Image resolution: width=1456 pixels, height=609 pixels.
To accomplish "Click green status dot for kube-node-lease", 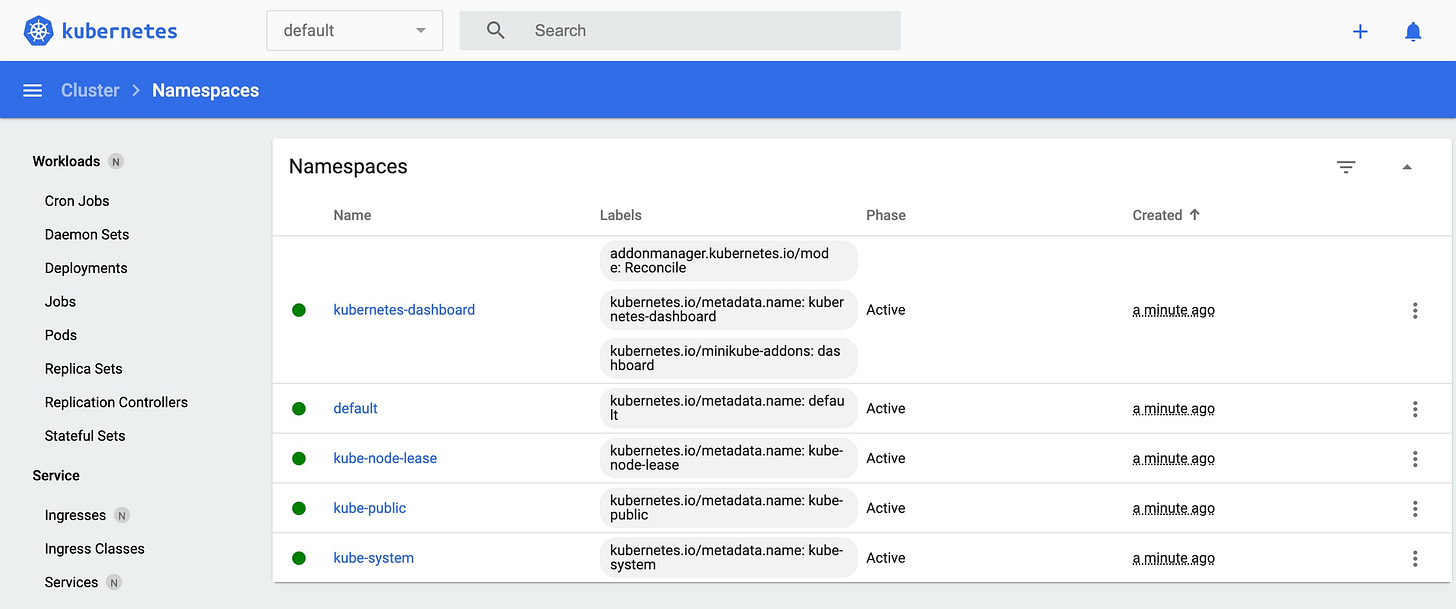I will 298,458.
